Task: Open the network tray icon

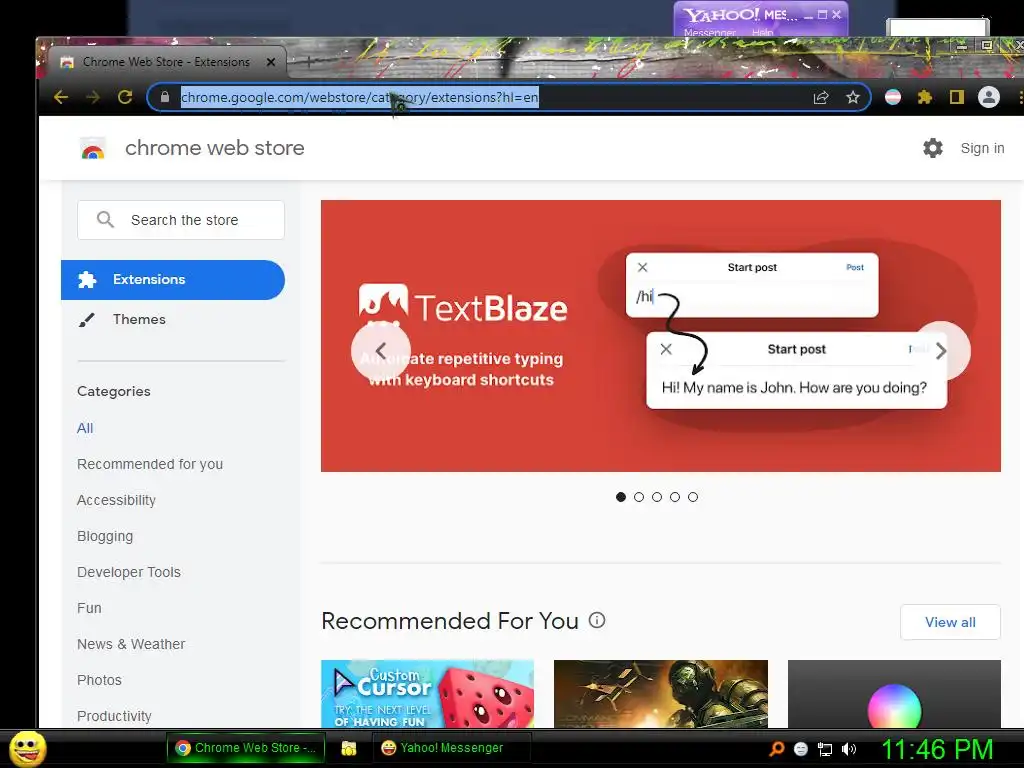Action: [825, 749]
